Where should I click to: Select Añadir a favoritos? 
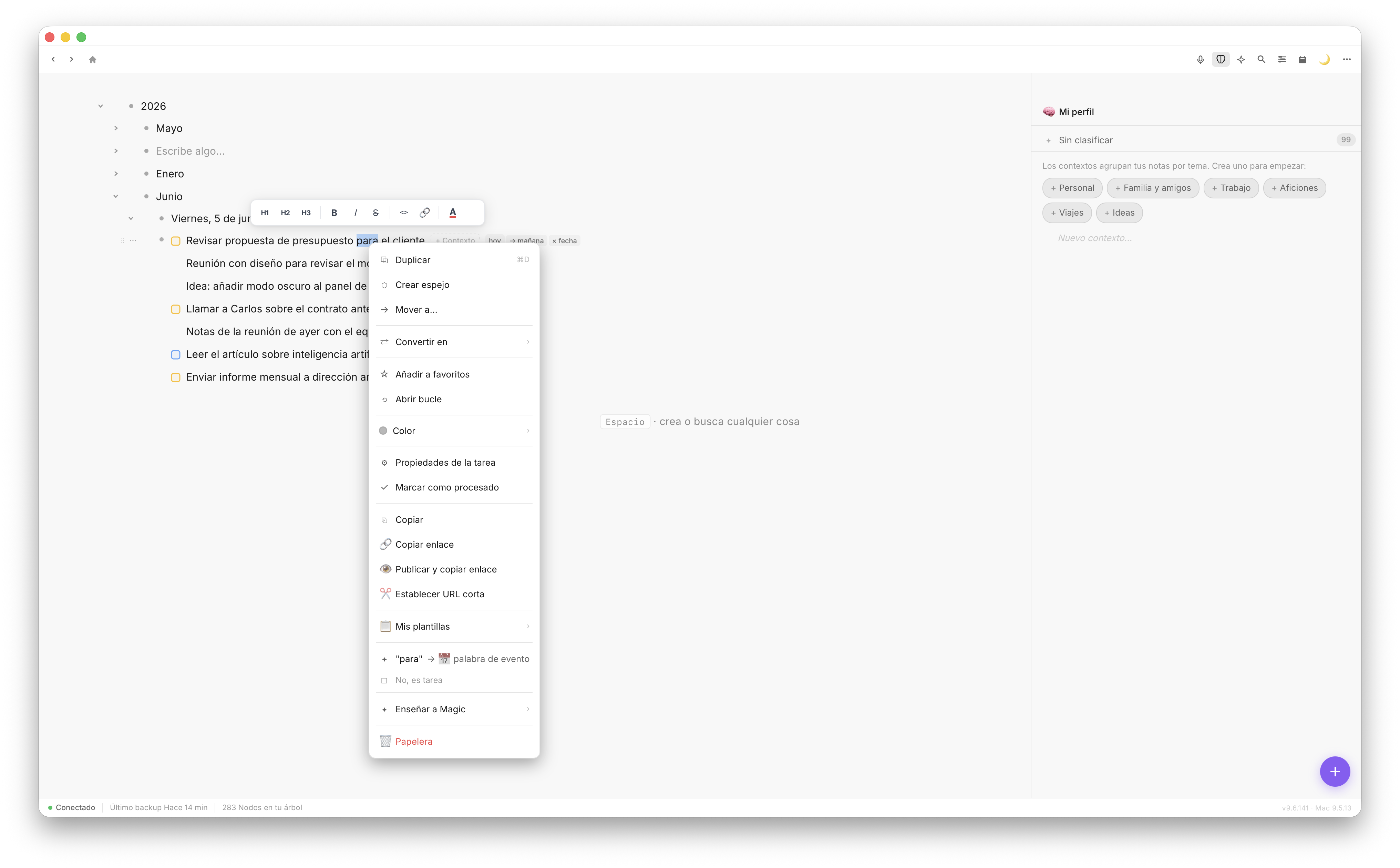454,374
